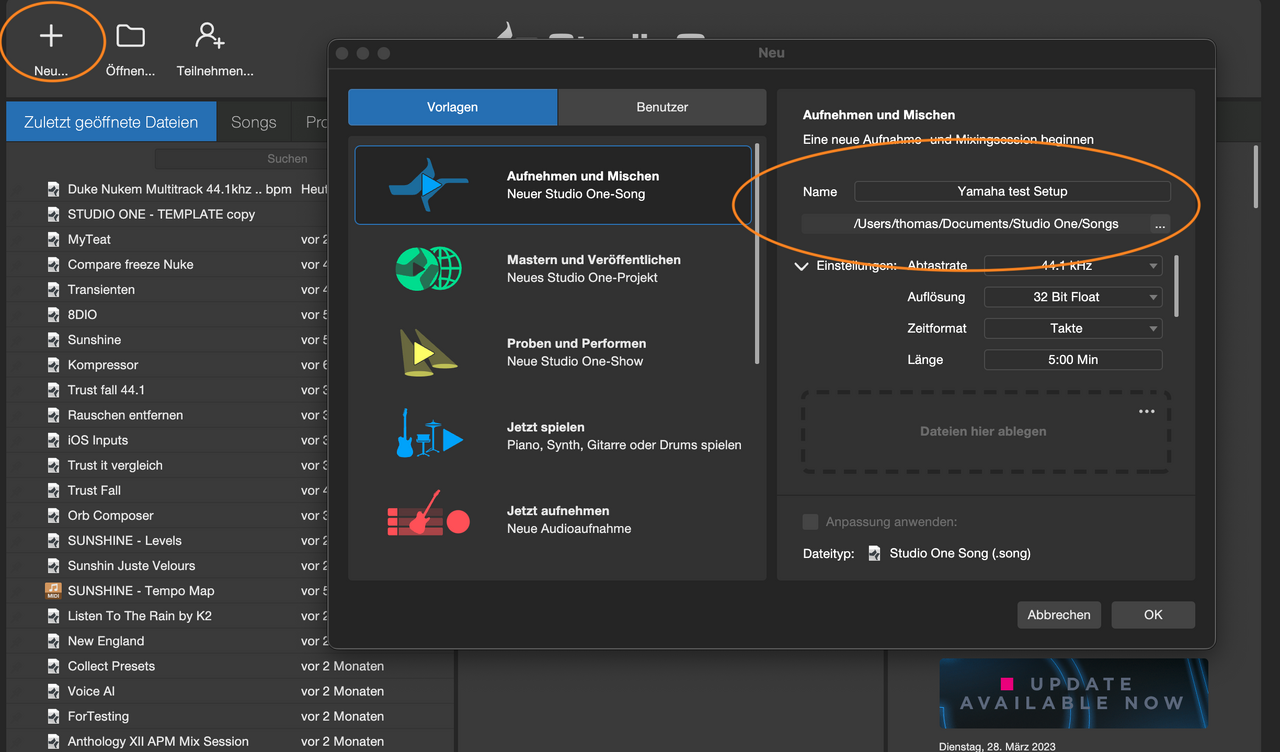Select Trust fall 44.1 in recent files
The height and width of the screenshot is (752, 1280).
[x=106, y=390]
